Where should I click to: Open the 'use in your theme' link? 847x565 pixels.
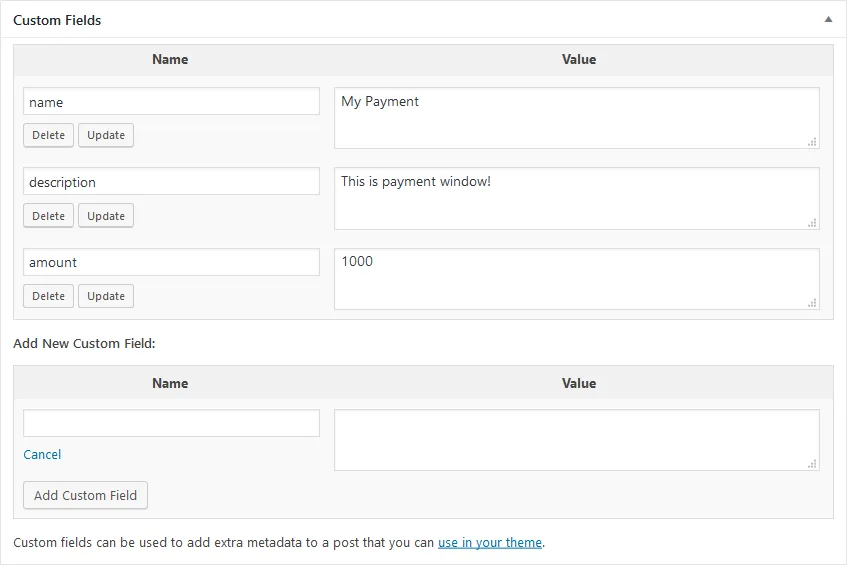[490, 543]
